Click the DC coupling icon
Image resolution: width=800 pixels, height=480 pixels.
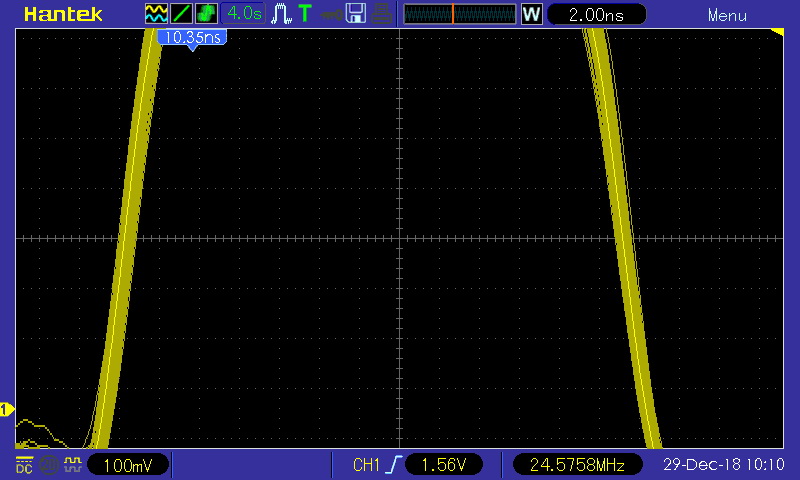click(24, 465)
